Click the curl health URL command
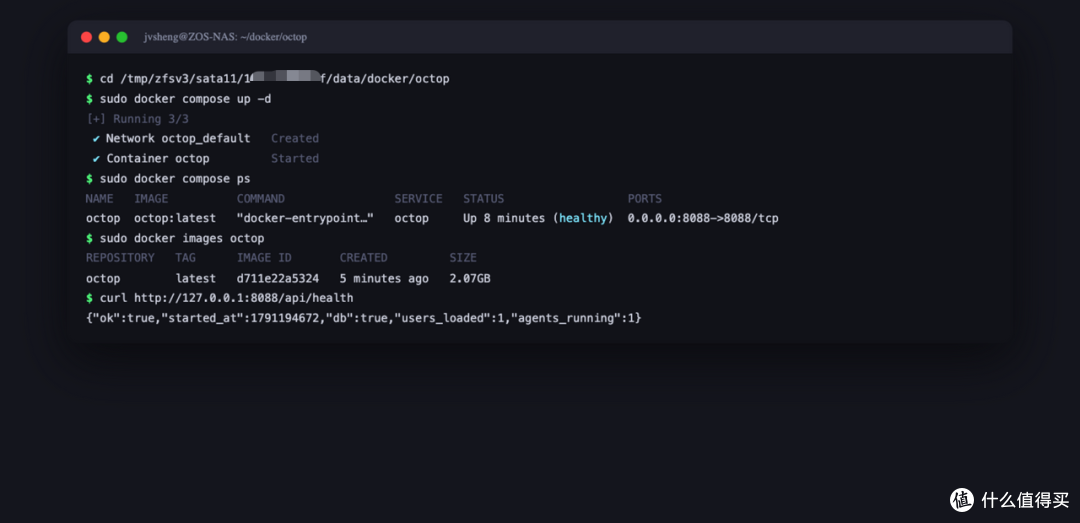1080x523 pixels. pos(227,298)
